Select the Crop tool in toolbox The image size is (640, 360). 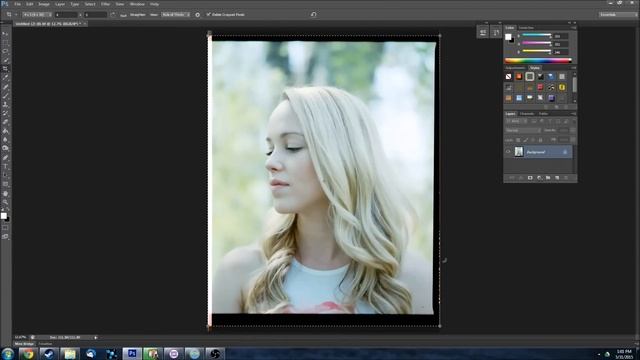(5, 69)
